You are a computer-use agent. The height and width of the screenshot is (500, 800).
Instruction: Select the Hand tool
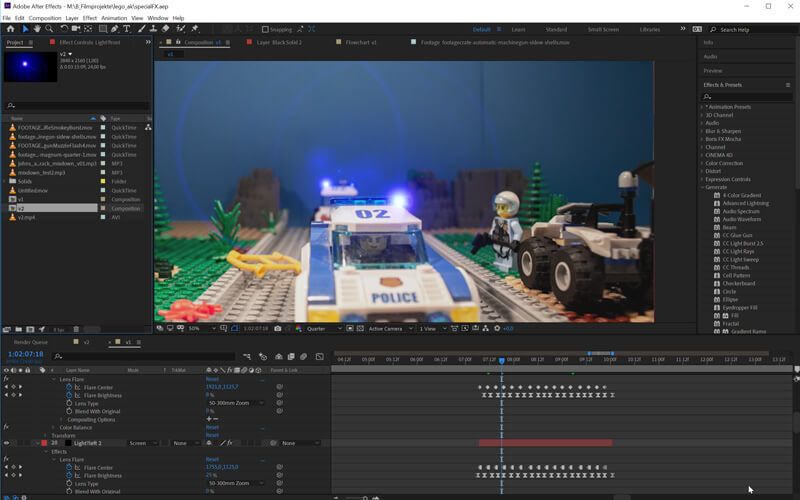coord(37,29)
